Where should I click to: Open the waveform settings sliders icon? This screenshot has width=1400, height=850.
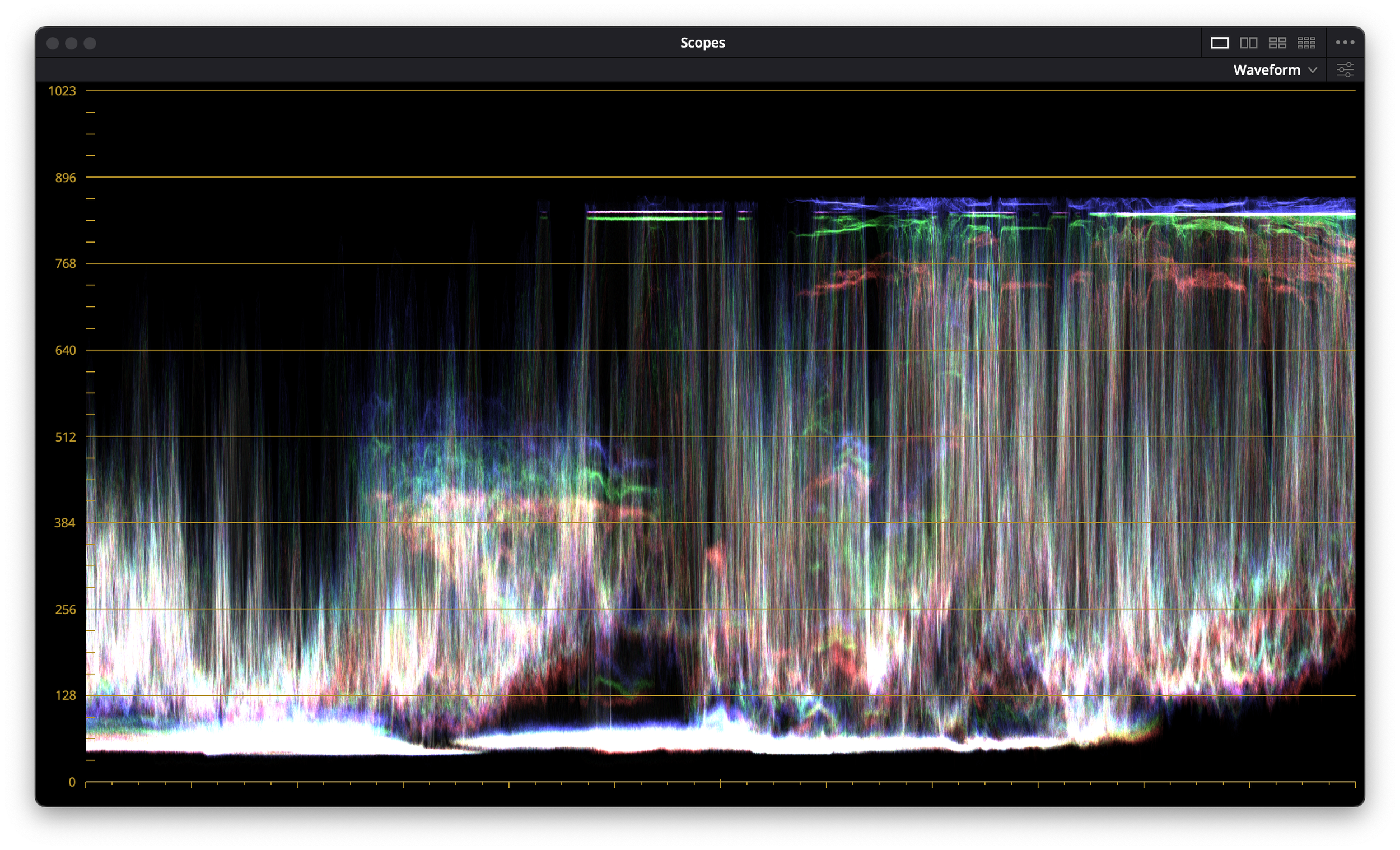point(1345,70)
